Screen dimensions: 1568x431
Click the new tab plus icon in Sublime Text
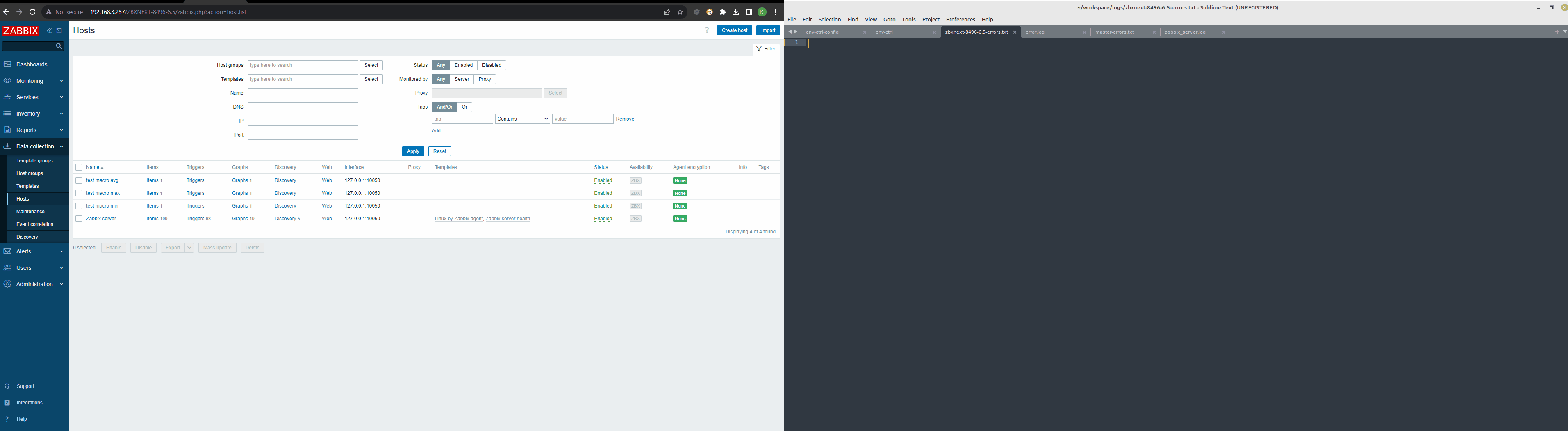[1557, 32]
